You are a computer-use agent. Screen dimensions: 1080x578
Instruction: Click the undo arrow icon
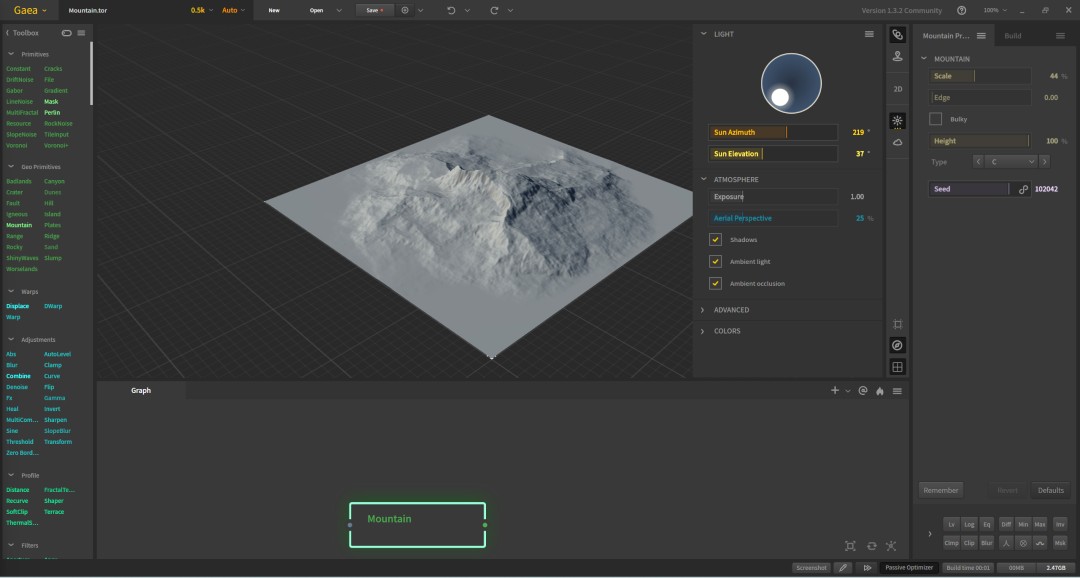(451, 10)
